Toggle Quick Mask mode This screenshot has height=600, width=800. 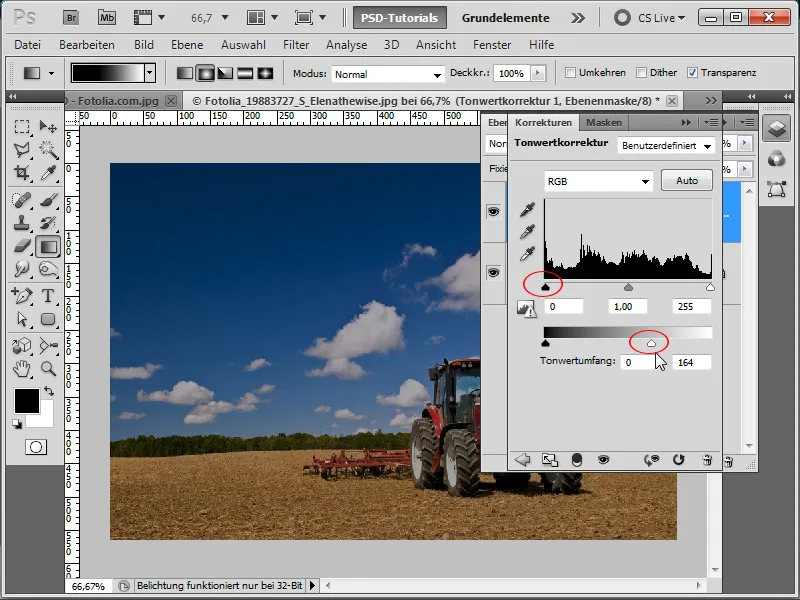coord(36,447)
